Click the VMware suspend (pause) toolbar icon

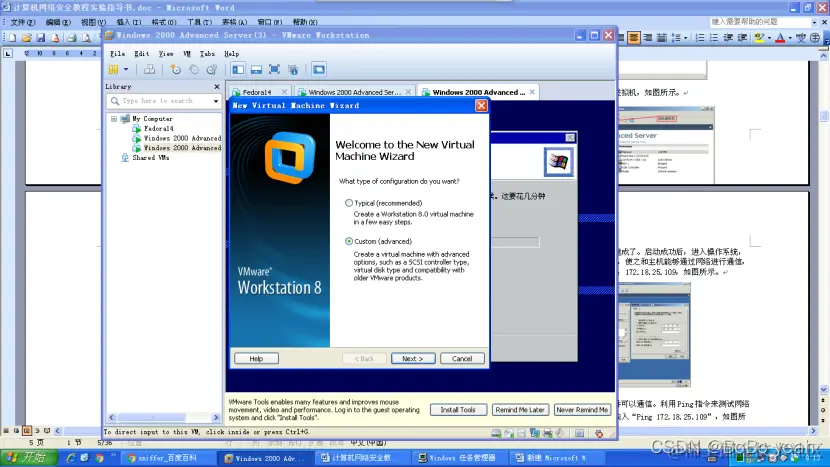click(113, 69)
